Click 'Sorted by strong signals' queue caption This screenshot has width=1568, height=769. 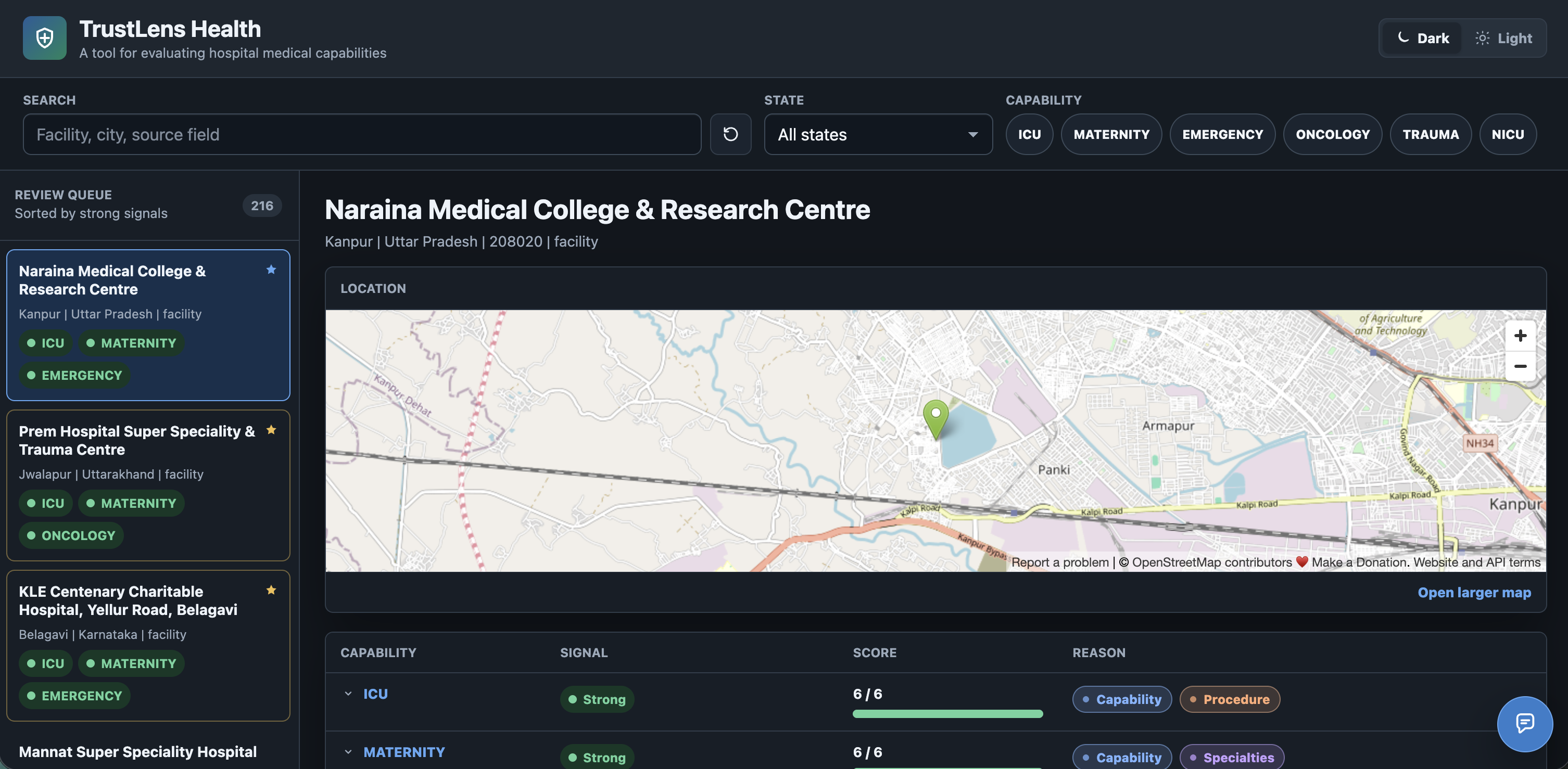(x=91, y=213)
